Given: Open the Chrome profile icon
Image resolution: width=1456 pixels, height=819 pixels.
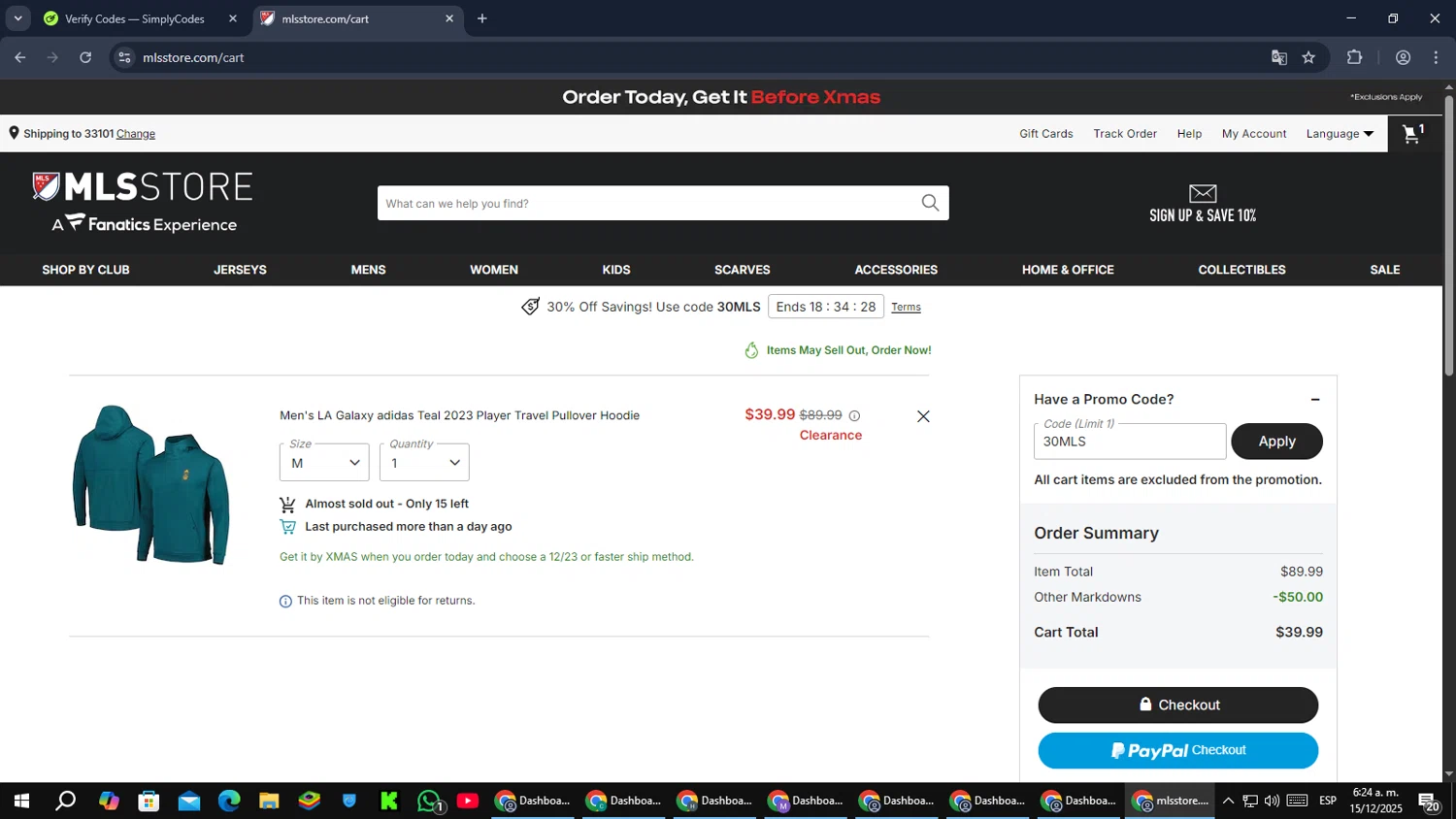Looking at the screenshot, I should point(1403,57).
